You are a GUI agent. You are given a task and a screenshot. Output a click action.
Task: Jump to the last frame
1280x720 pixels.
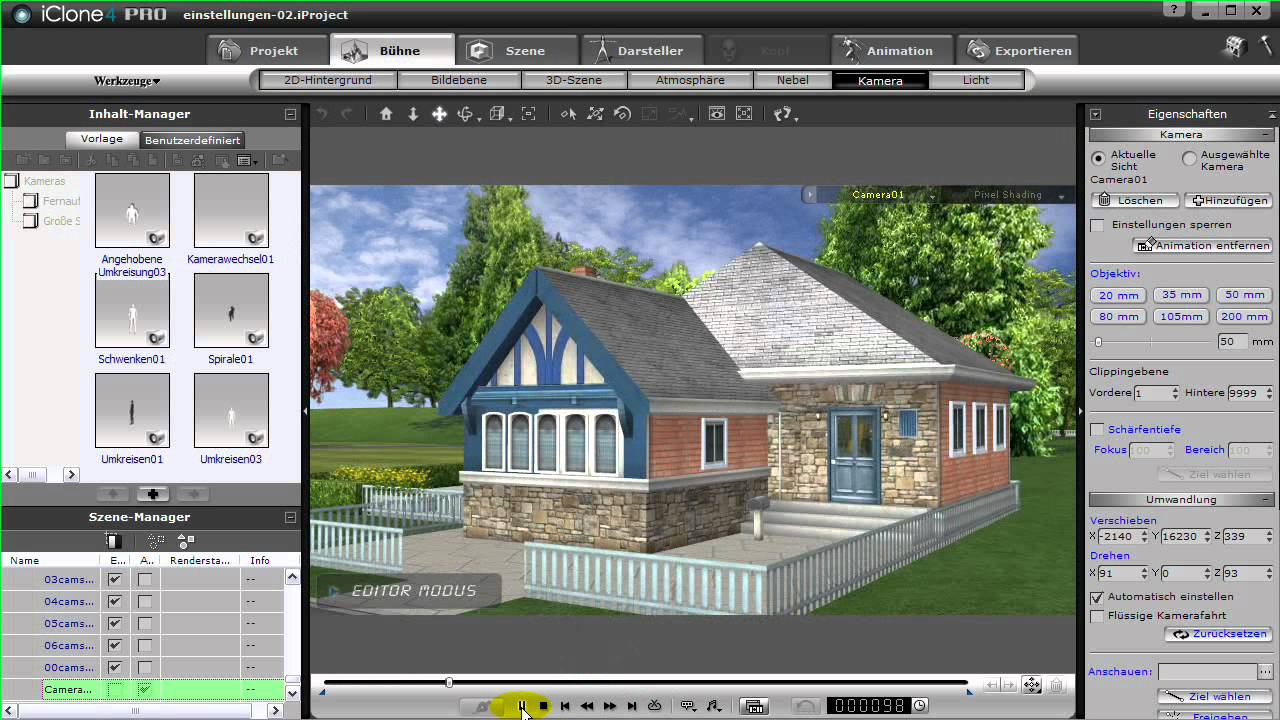tap(632, 706)
